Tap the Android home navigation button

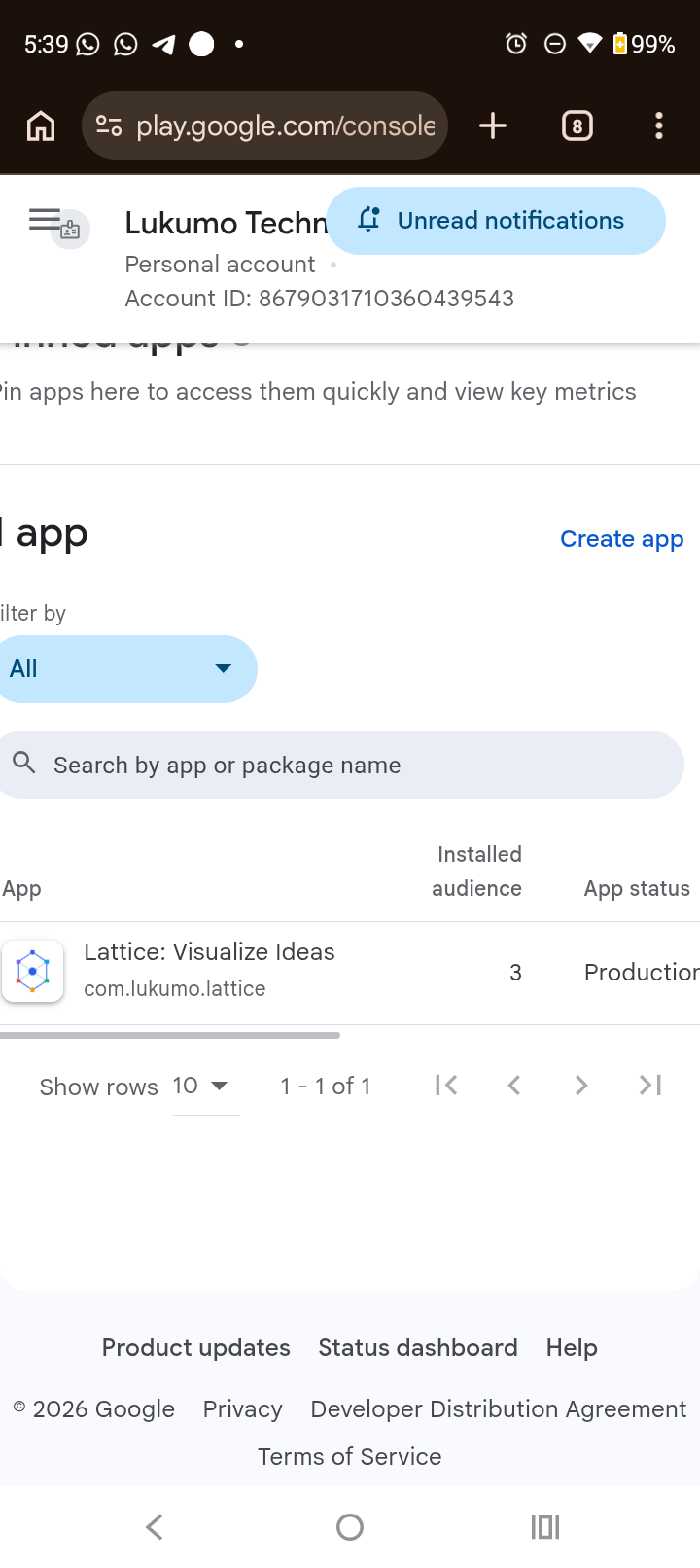coord(350,1527)
